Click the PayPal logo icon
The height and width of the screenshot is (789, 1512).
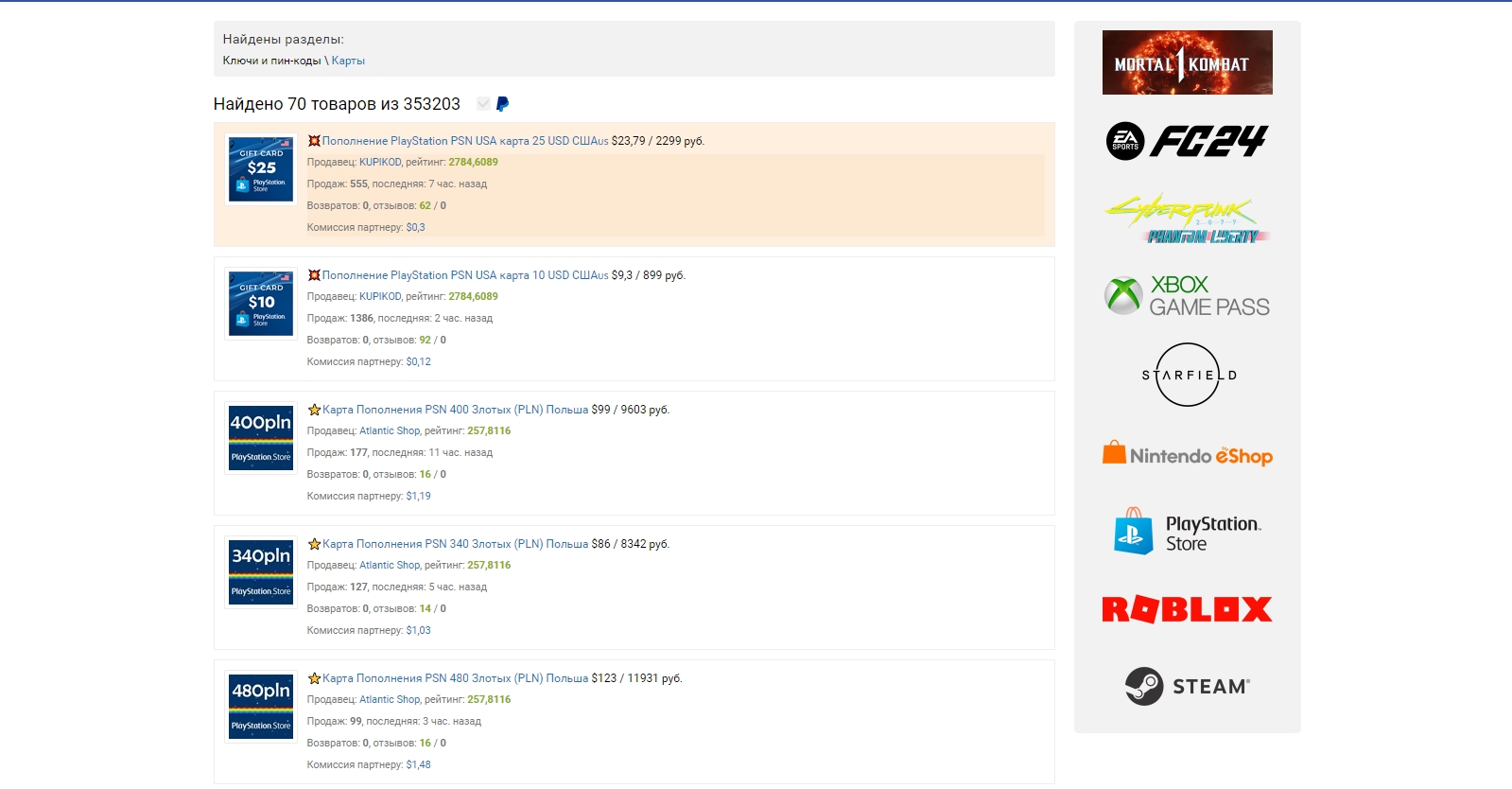[502, 104]
